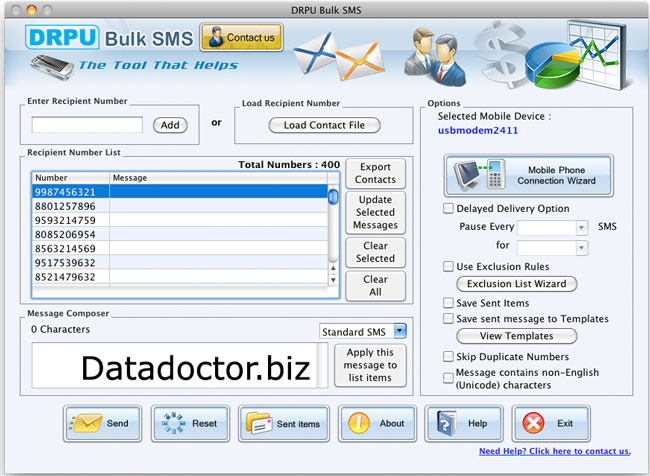Check non-English Unicode characters option

click(x=448, y=378)
